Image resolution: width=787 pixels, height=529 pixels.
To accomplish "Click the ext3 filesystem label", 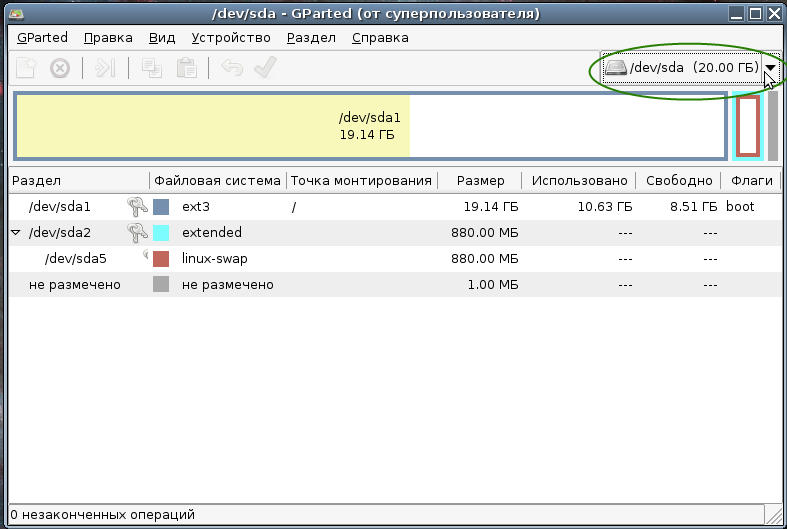I will 196,207.
